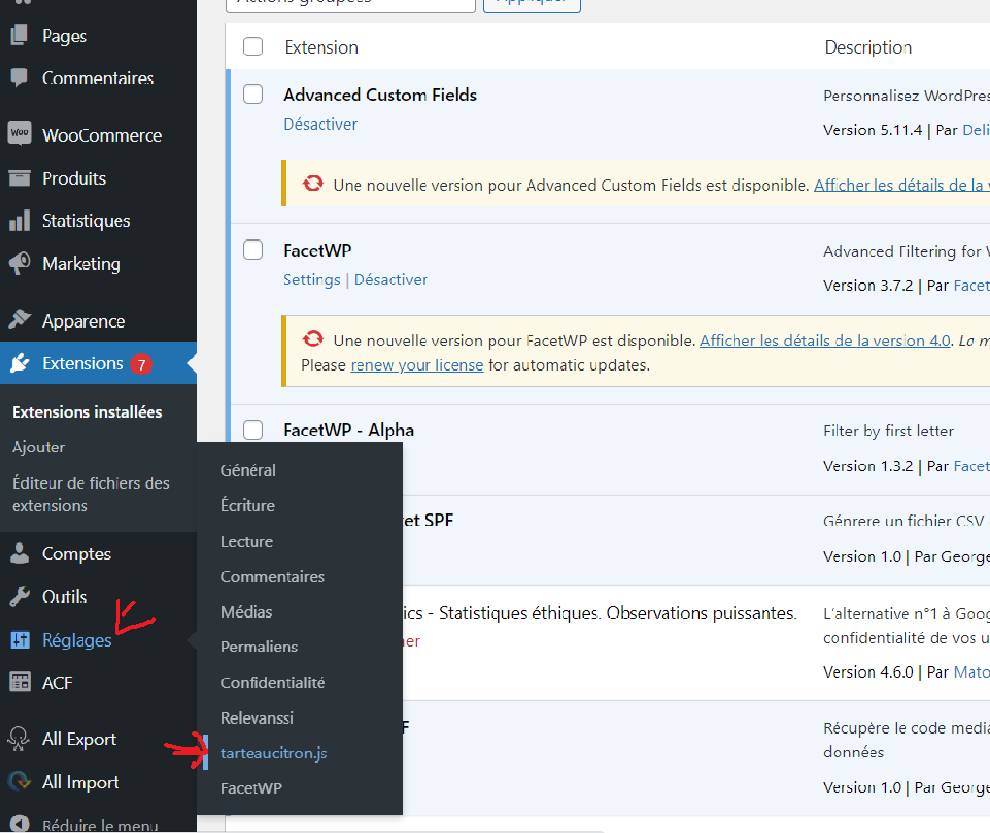Check the FacetWP plugin checkbox

click(x=253, y=250)
